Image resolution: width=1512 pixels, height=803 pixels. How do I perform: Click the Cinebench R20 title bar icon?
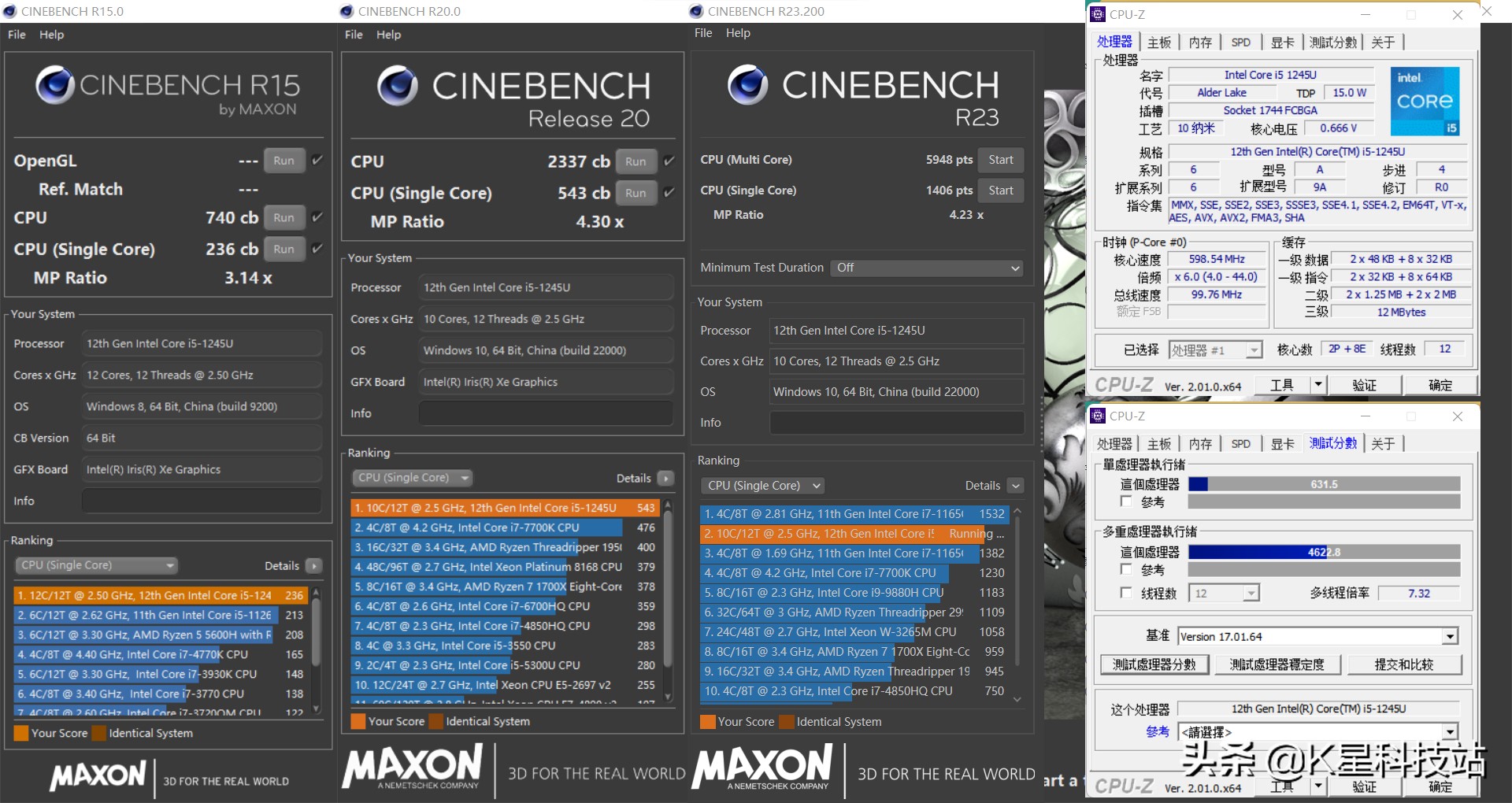[x=346, y=11]
